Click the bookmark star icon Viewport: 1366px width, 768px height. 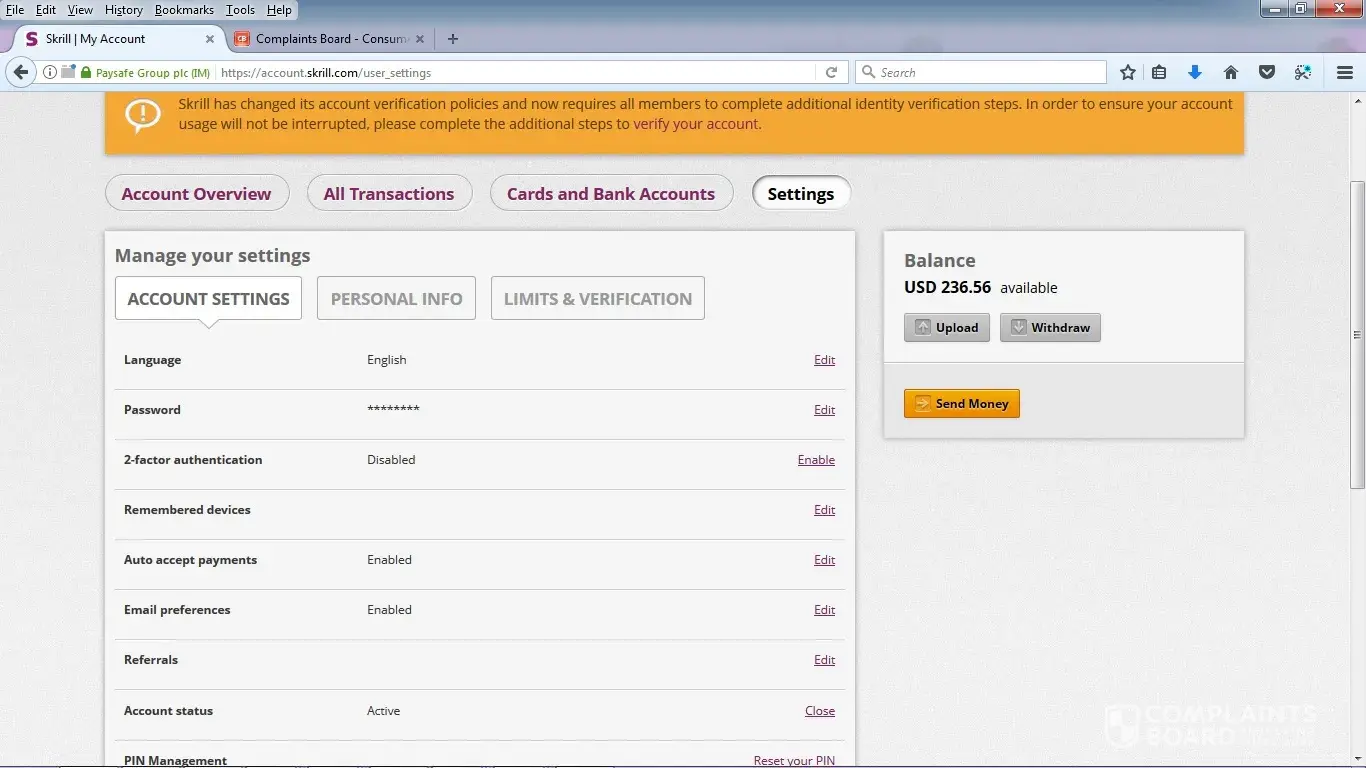tap(1128, 72)
